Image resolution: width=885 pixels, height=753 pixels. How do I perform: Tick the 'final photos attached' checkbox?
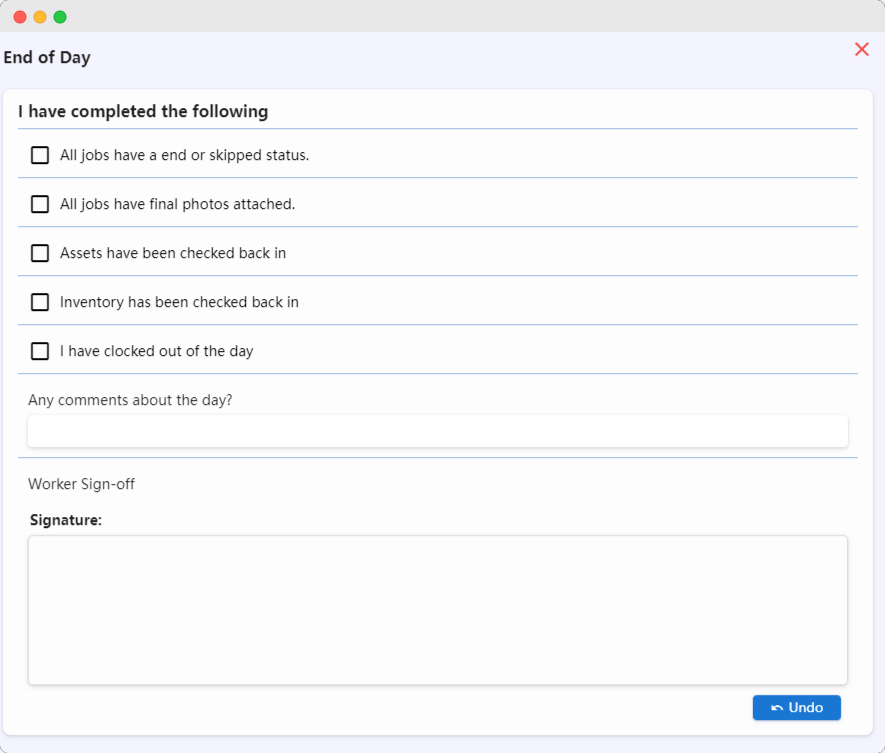click(40, 204)
